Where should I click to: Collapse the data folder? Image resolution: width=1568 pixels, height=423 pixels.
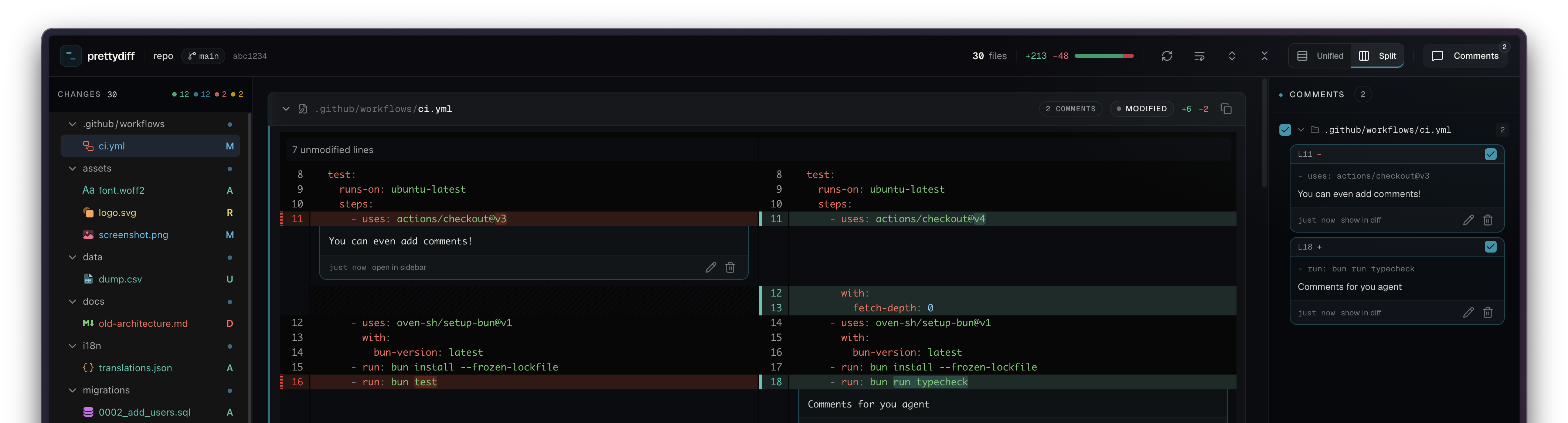[72, 257]
